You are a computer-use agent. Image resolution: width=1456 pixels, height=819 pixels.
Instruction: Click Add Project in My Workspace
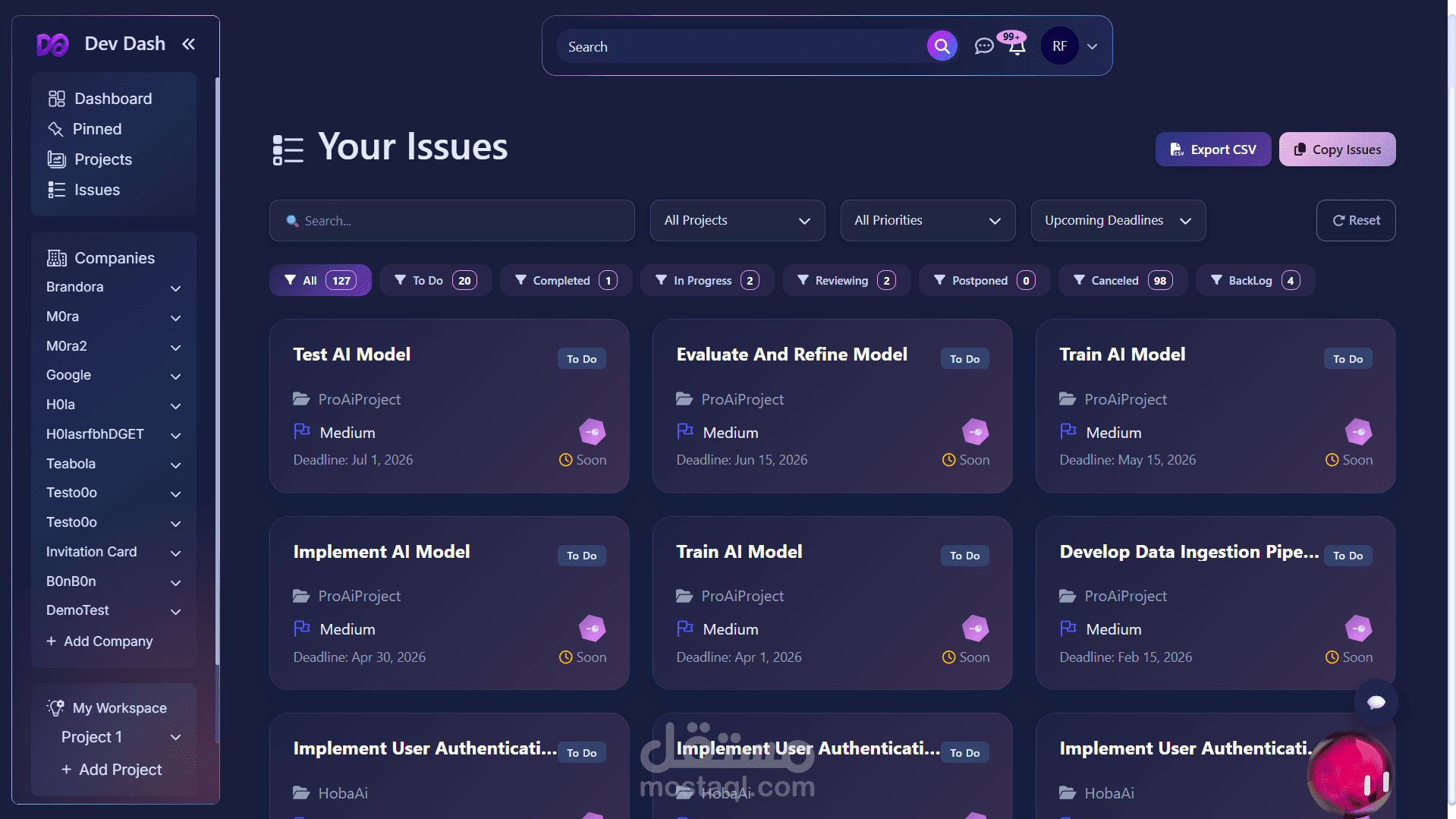click(x=112, y=770)
